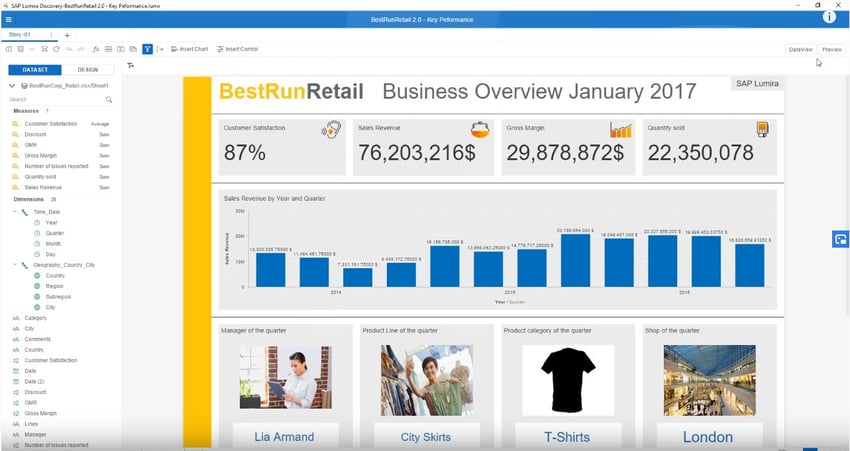Click the City Skirts product line photo
The height and width of the screenshot is (451, 850).
pos(427,381)
